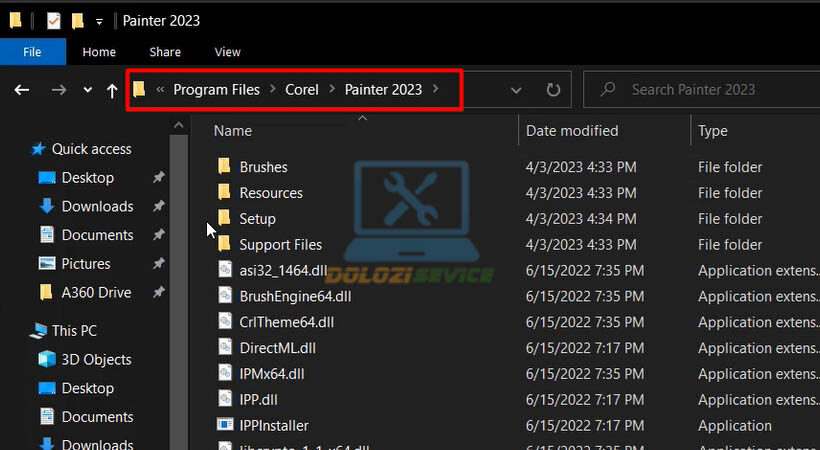Viewport: 820px width, 450px height.
Task: Click the Back navigation arrow
Action: coord(22,90)
